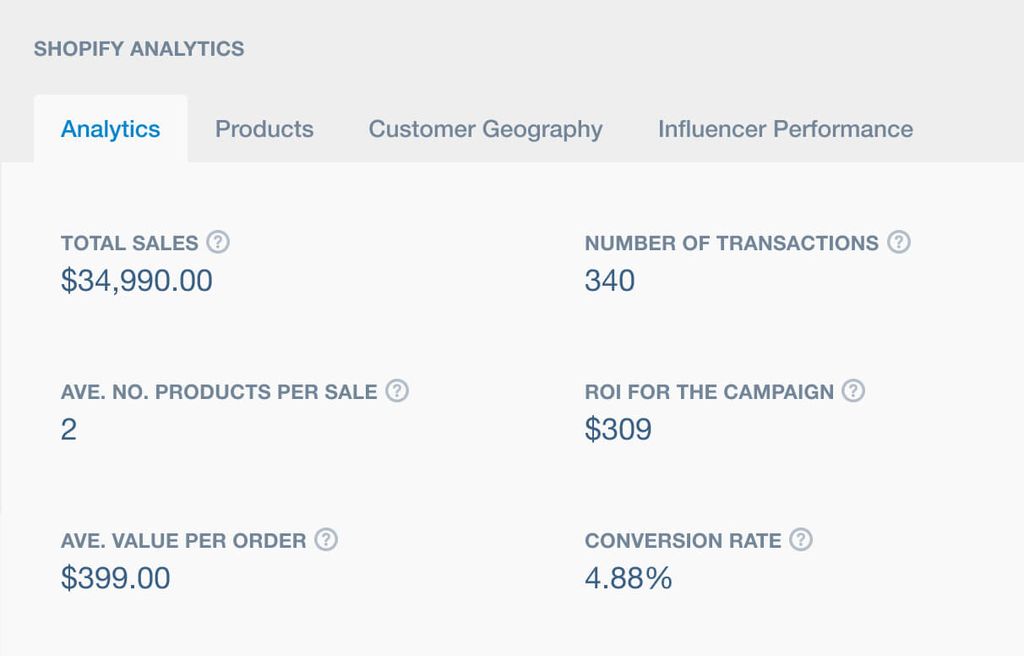This screenshot has width=1024, height=656.
Task: Click the help icon next to Total Sales
Action: pyautogui.click(x=218, y=242)
